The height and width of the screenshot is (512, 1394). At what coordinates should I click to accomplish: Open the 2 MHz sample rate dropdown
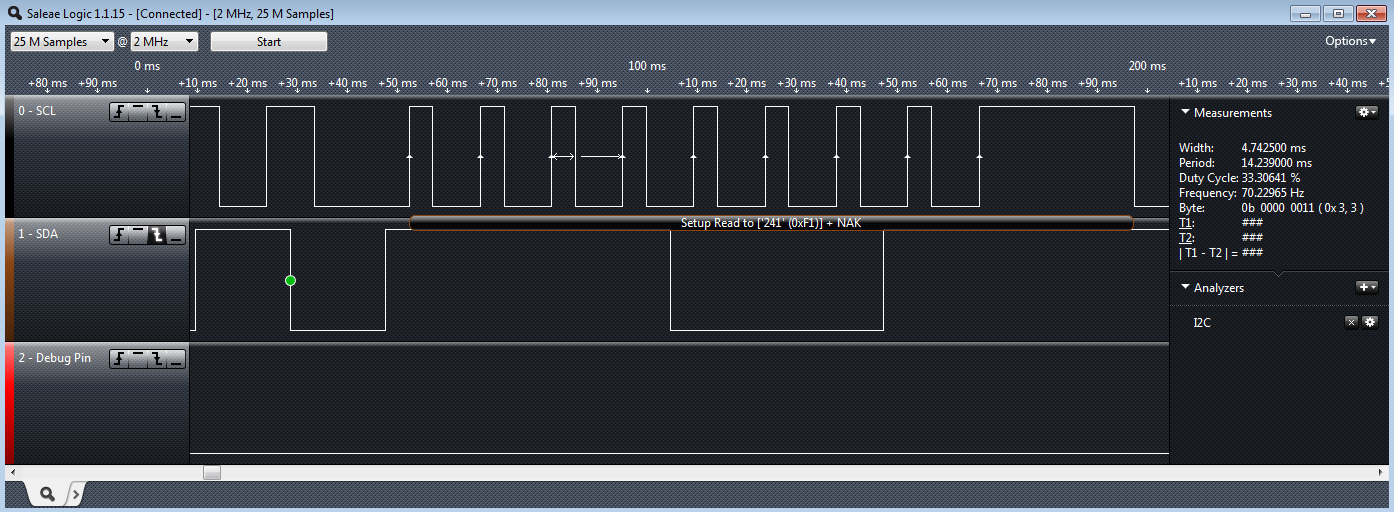coord(165,42)
